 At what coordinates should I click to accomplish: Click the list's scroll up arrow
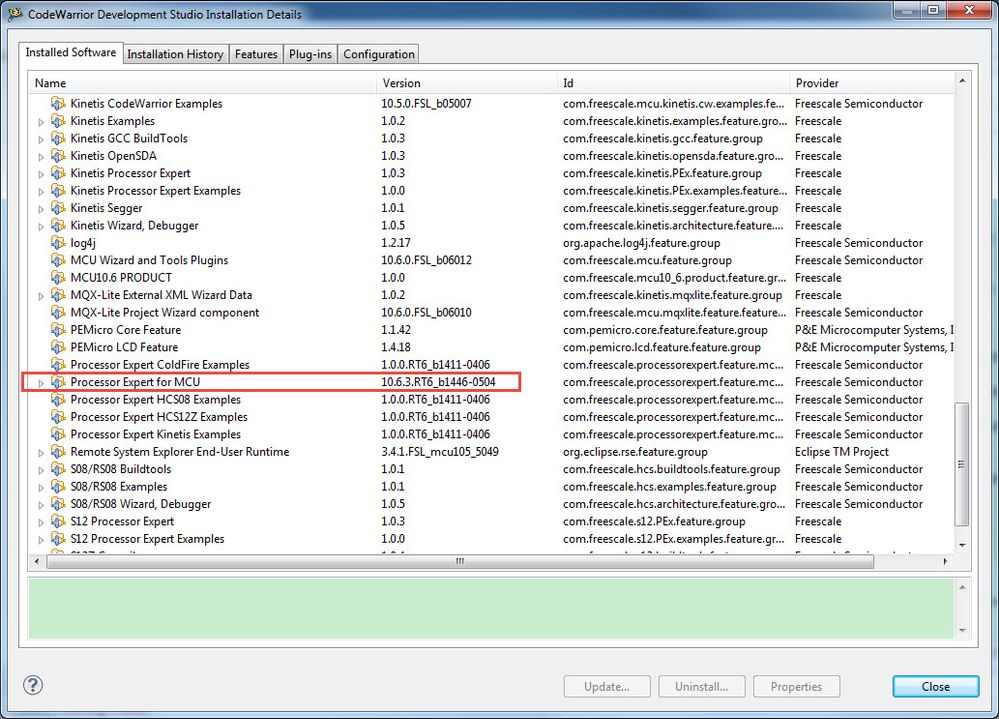(x=961, y=81)
